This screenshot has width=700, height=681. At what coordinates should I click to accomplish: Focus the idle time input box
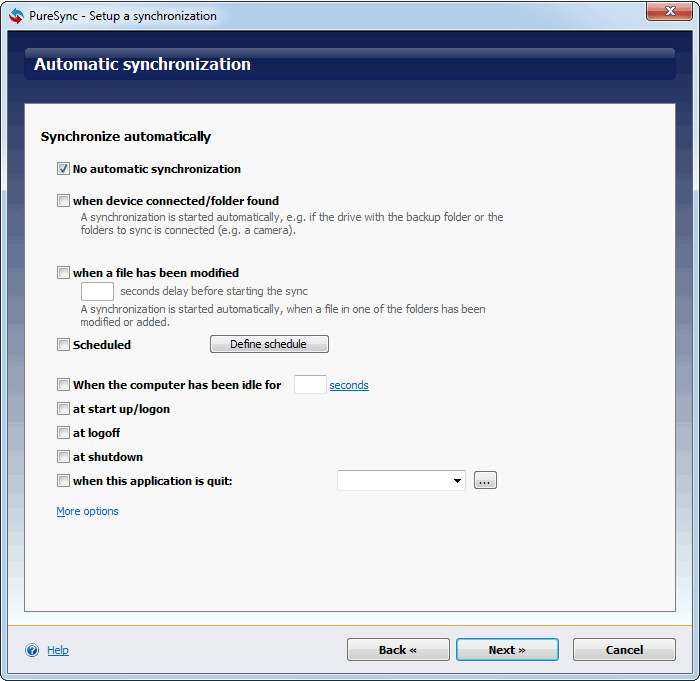(x=310, y=385)
